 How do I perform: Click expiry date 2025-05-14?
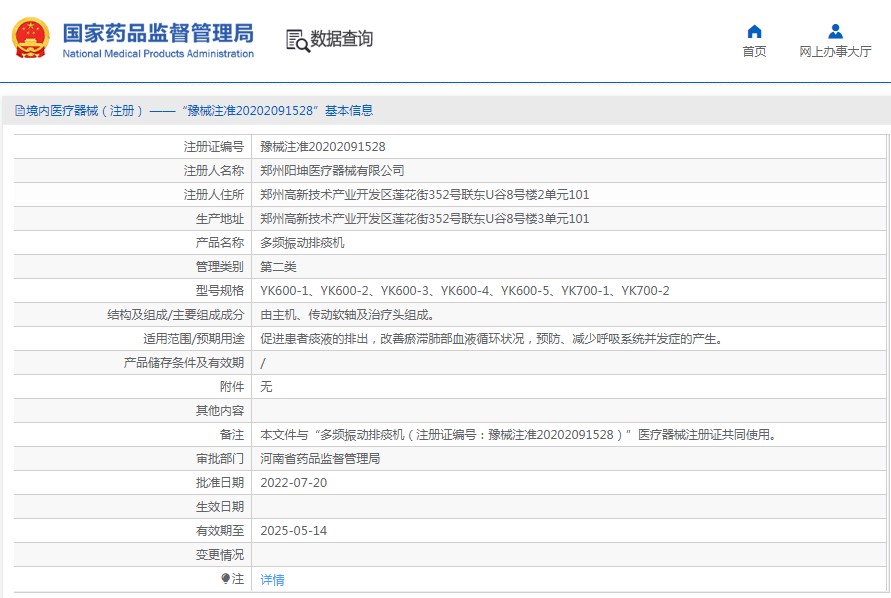[x=294, y=531]
